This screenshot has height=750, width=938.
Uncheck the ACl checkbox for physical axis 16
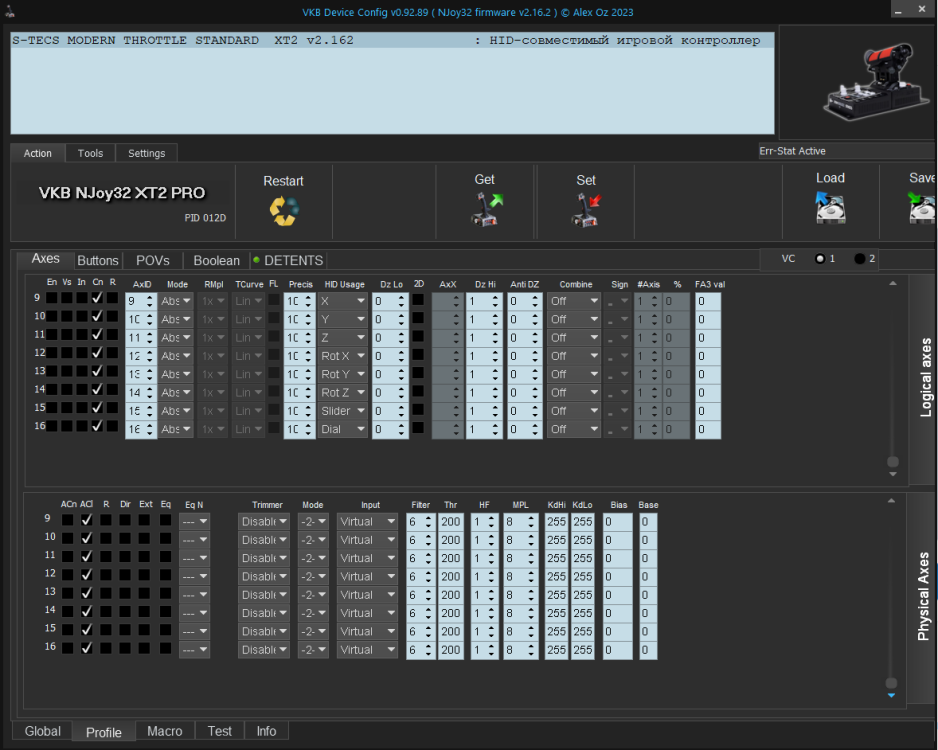(x=86, y=648)
